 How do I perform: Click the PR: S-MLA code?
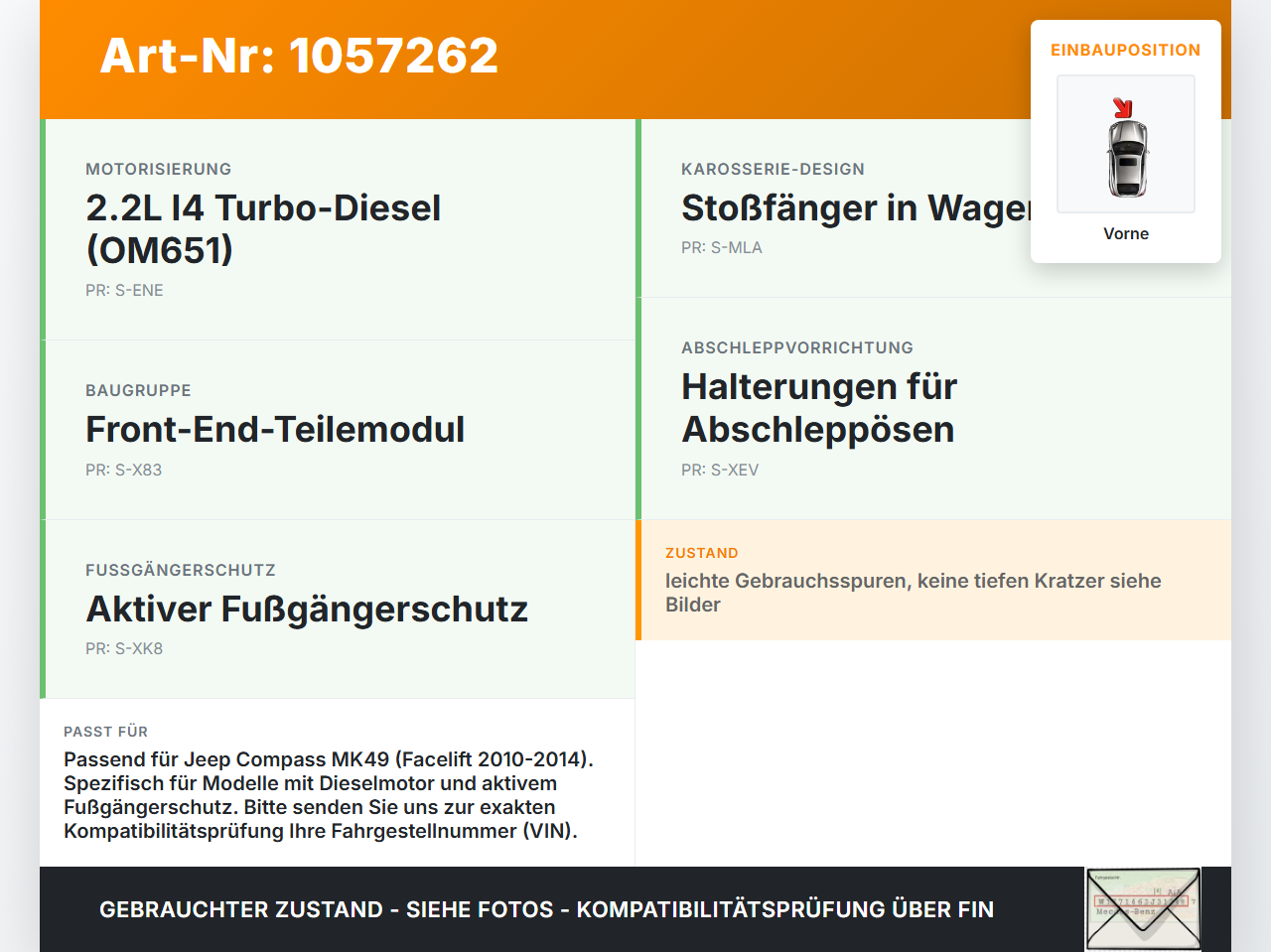point(722,247)
